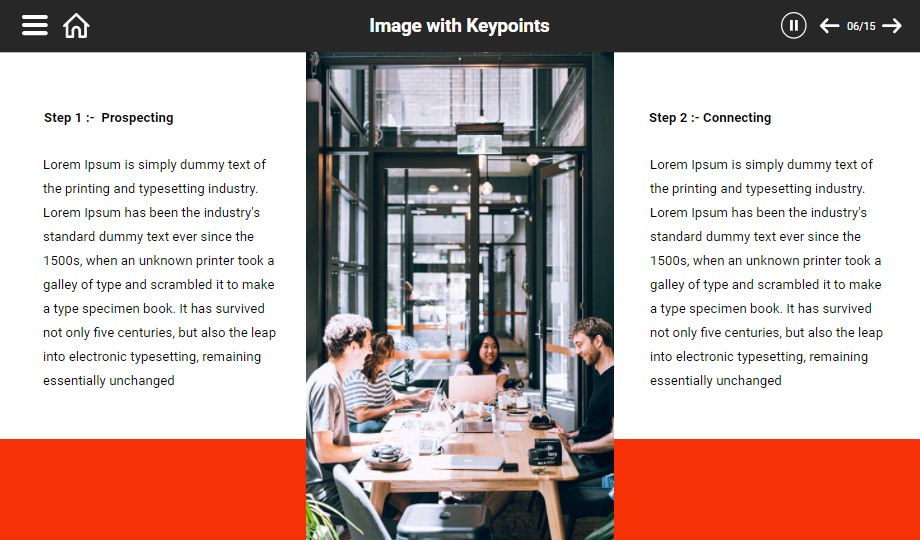This screenshot has width=920, height=540.
Task: Click the pink laptop in the photo
Action: (x=472, y=389)
